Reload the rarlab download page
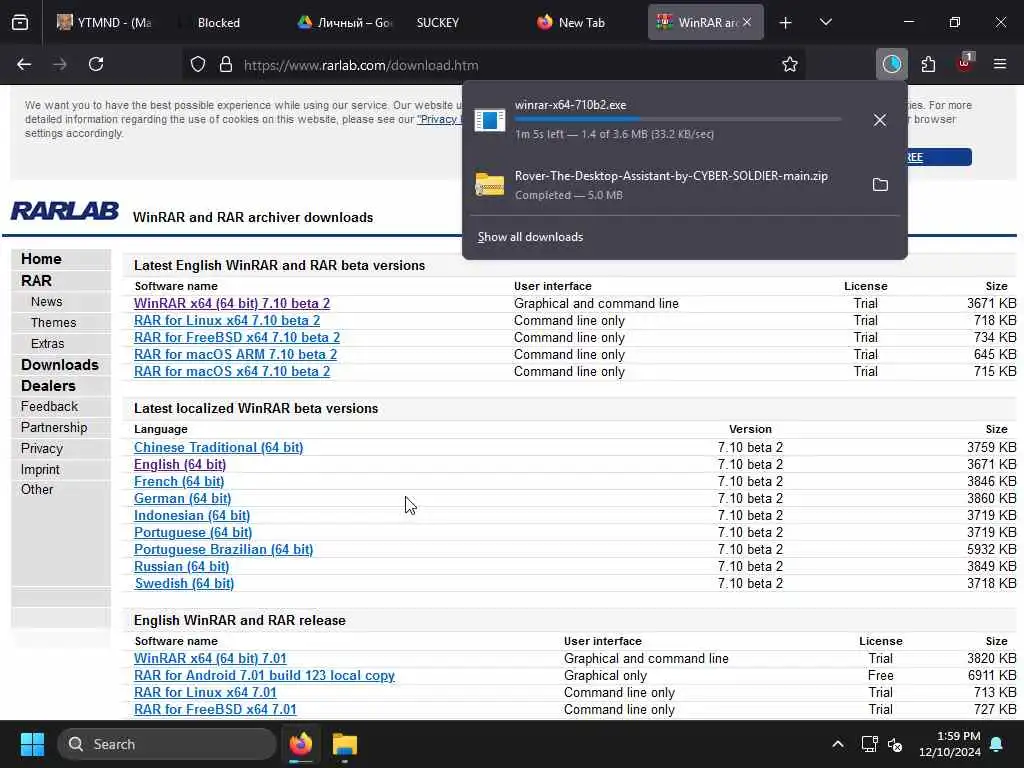The height and width of the screenshot is (768, 1024). tap(96, 64)
